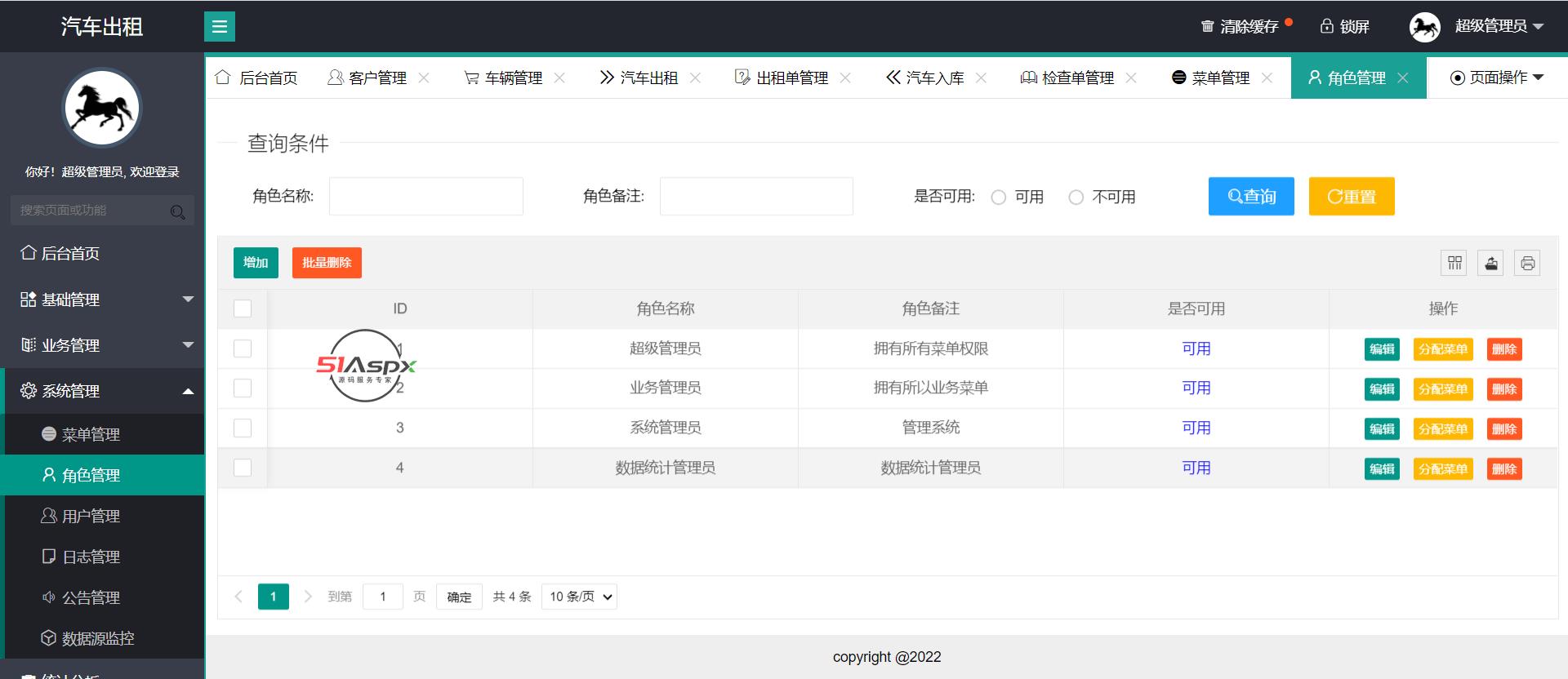Click the table export icon
This screenshot has height=679, width=1568.
1491,263
